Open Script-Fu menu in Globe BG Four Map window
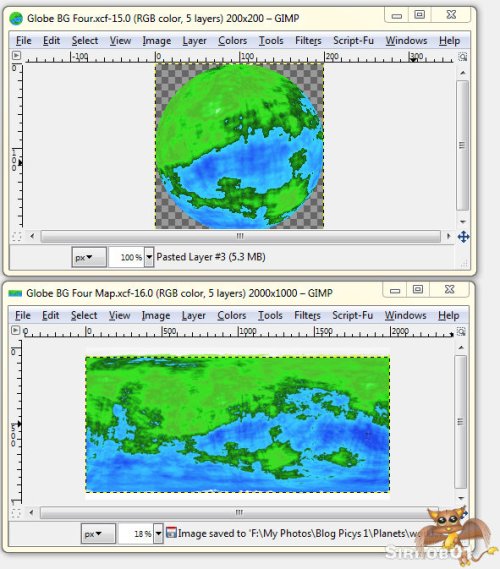Image resolution: width=500 pixels, height=569 pixels. [x=353, y=315]
